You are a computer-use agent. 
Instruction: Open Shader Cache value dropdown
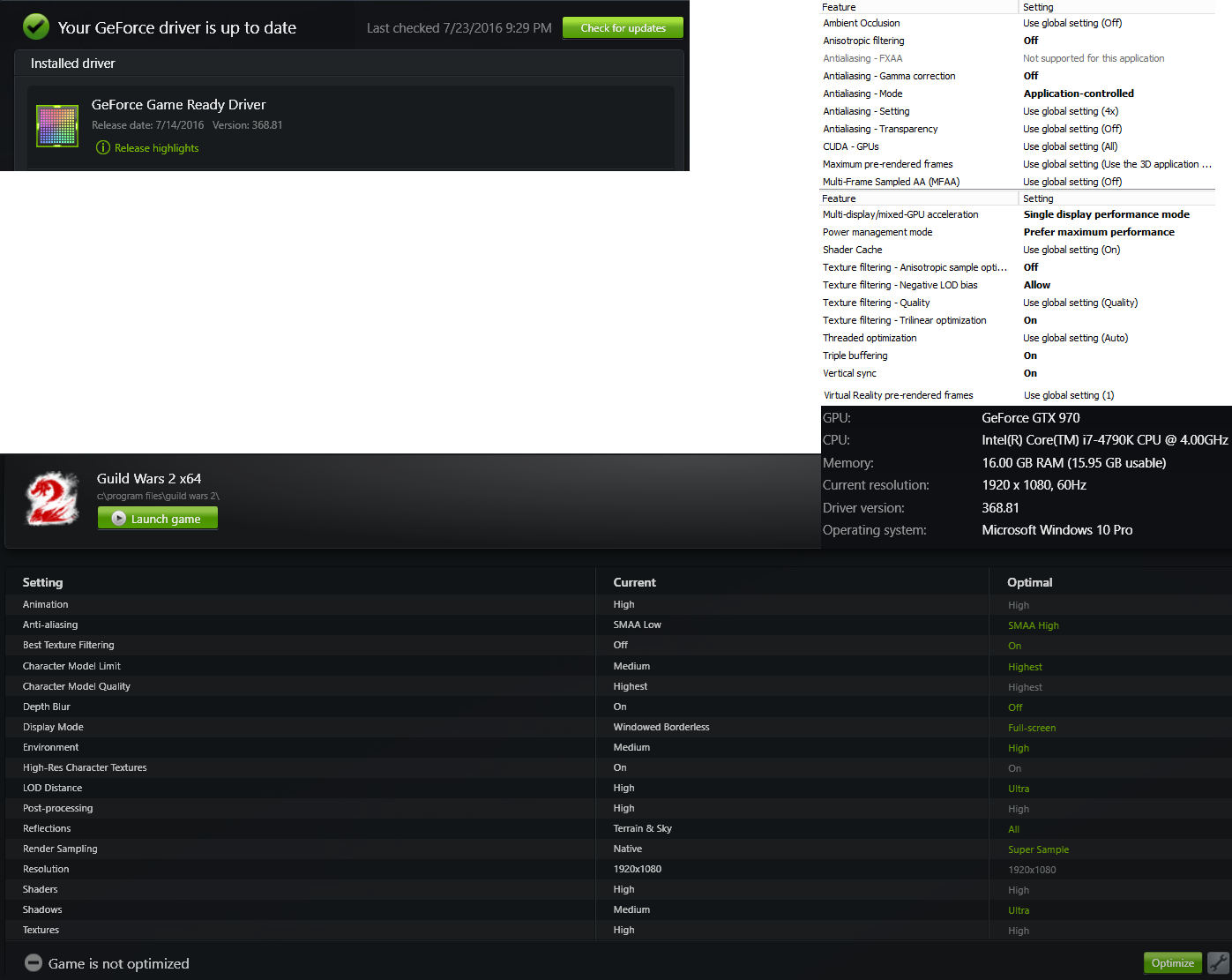(1071, 250)
